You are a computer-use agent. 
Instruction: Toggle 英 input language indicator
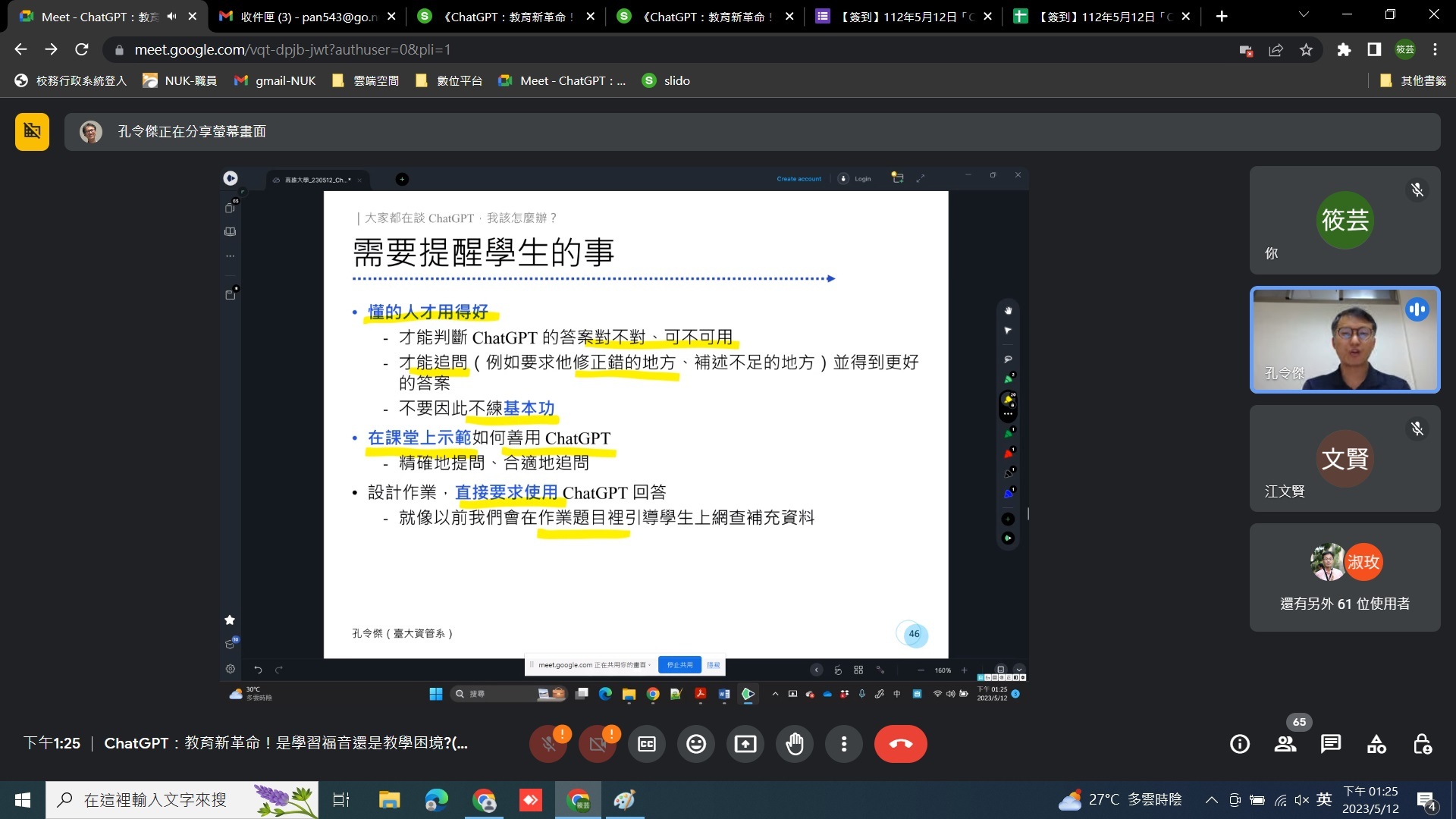[x=1324, y=800]
